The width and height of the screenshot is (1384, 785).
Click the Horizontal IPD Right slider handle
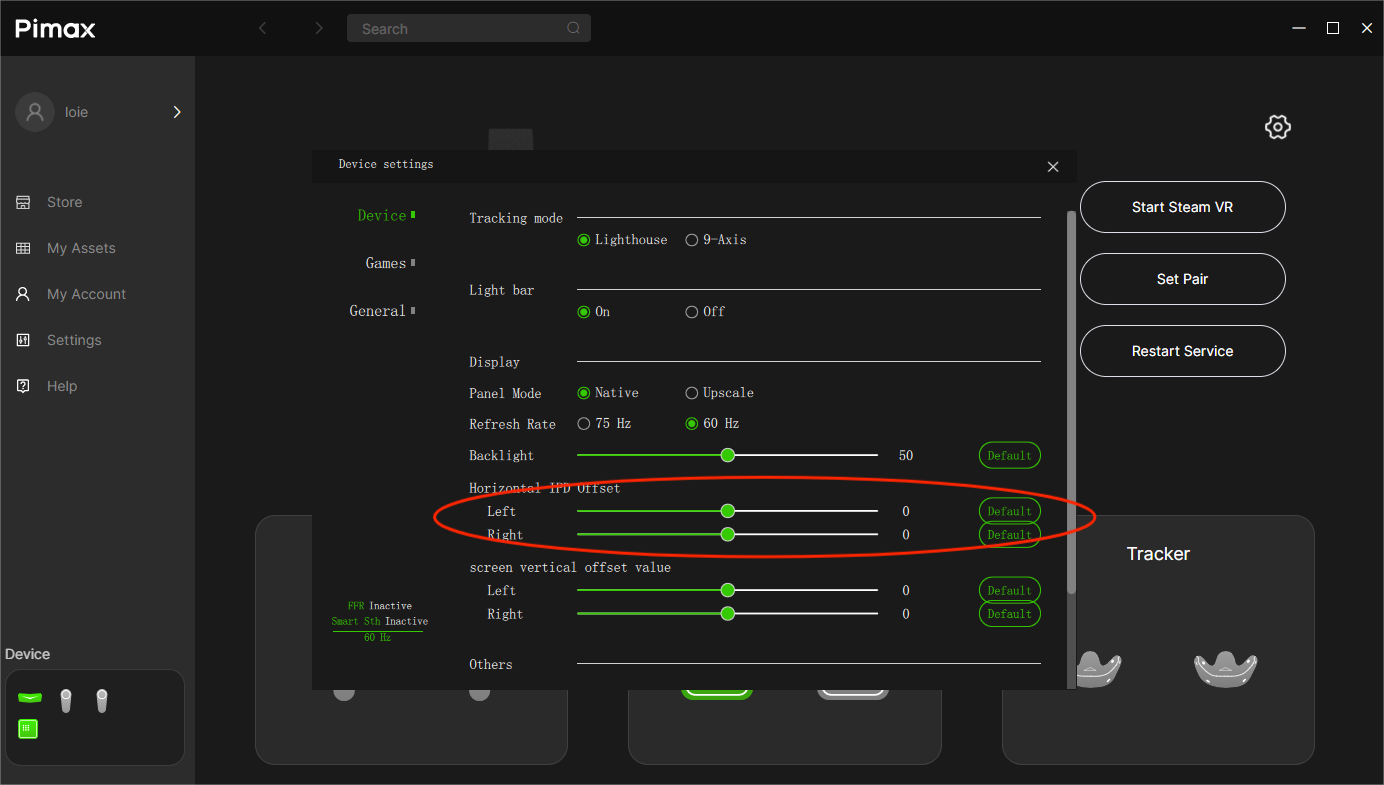[728, 534]
